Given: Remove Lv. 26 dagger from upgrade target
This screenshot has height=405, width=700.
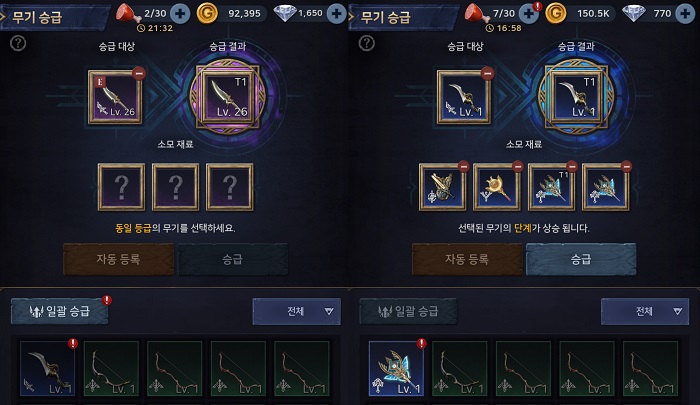Looking at the screenshot, I should (139, 73).
